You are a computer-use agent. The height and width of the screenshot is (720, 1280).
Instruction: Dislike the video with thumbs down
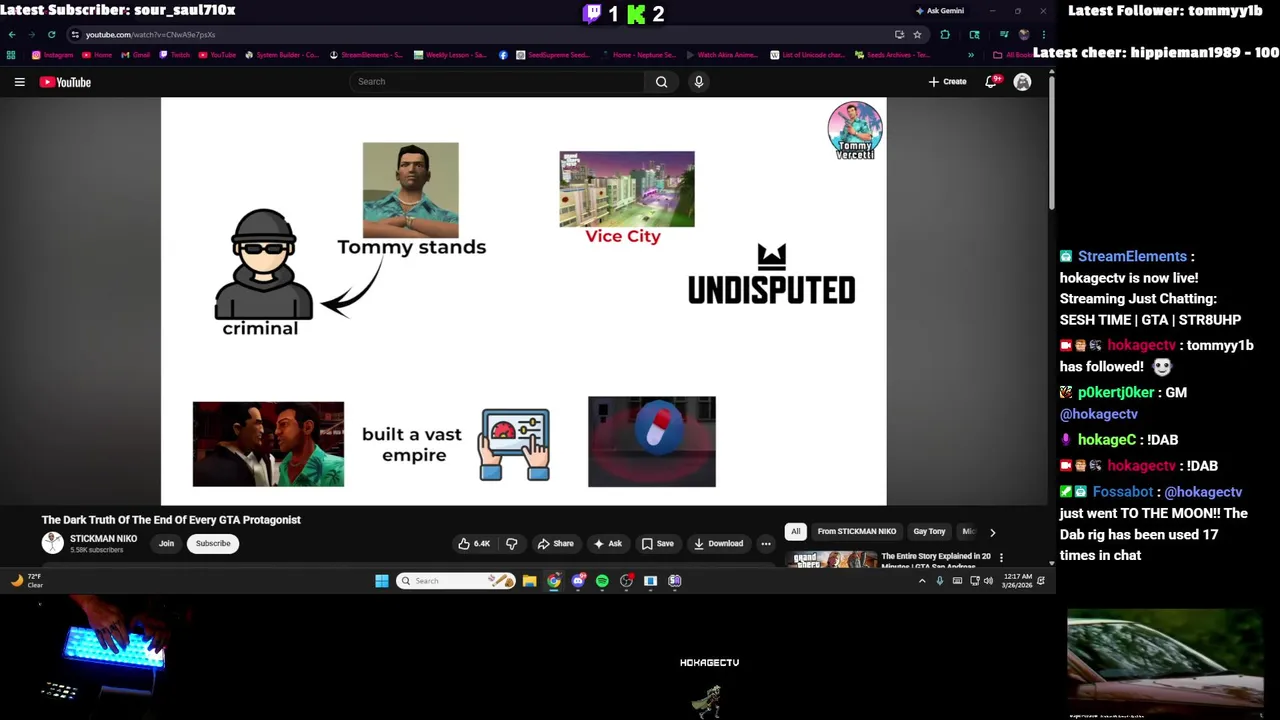511,544
